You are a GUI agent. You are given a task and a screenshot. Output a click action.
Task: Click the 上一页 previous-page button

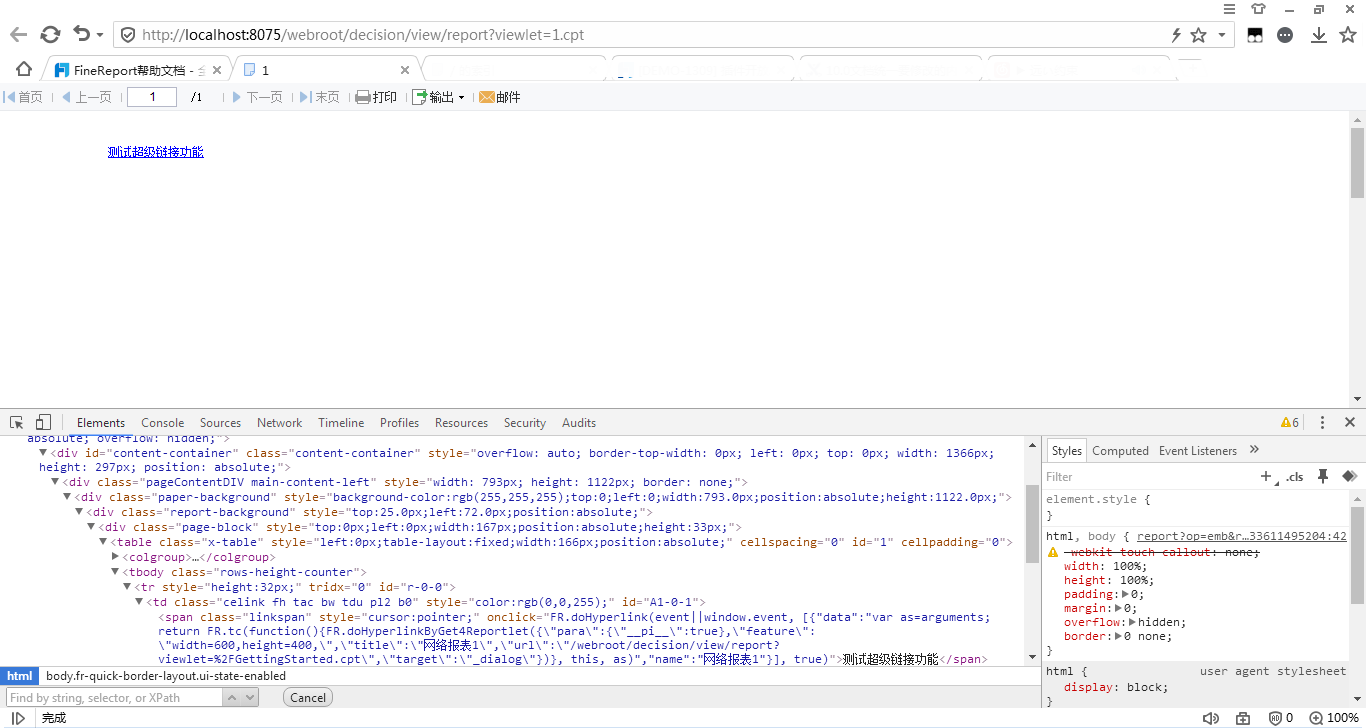point(86,97)
